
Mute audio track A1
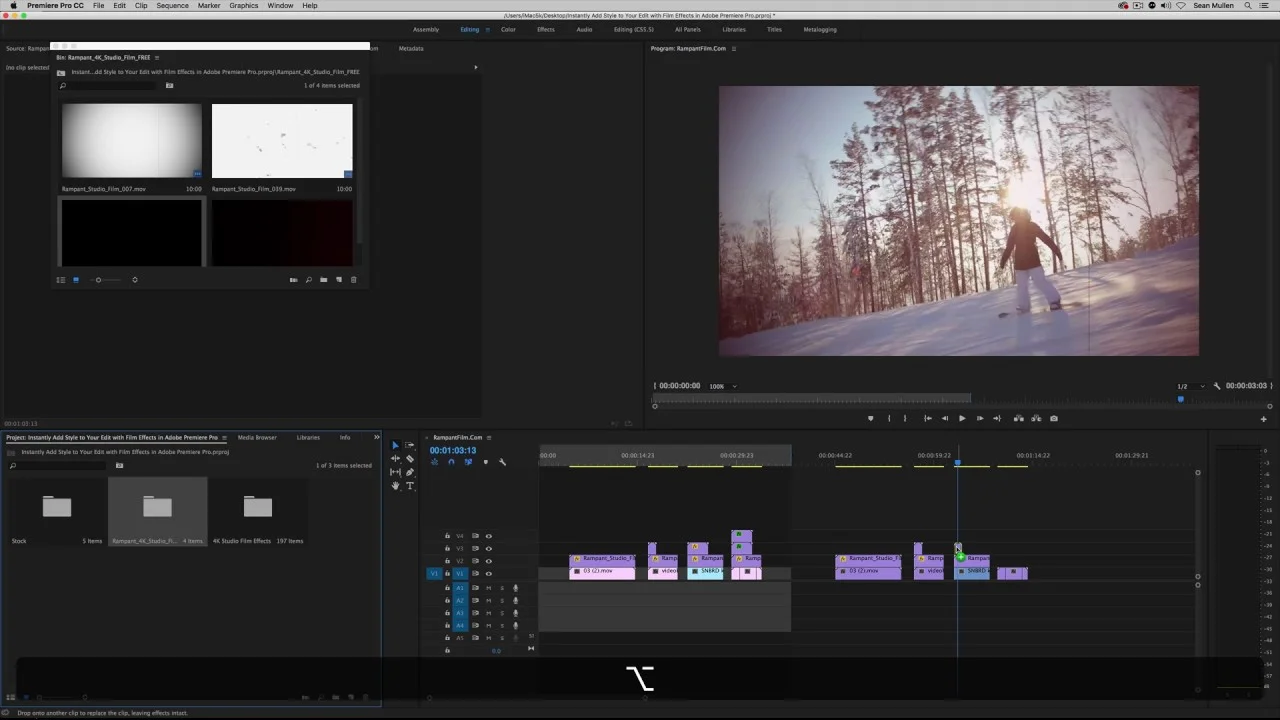click(489, 588)
